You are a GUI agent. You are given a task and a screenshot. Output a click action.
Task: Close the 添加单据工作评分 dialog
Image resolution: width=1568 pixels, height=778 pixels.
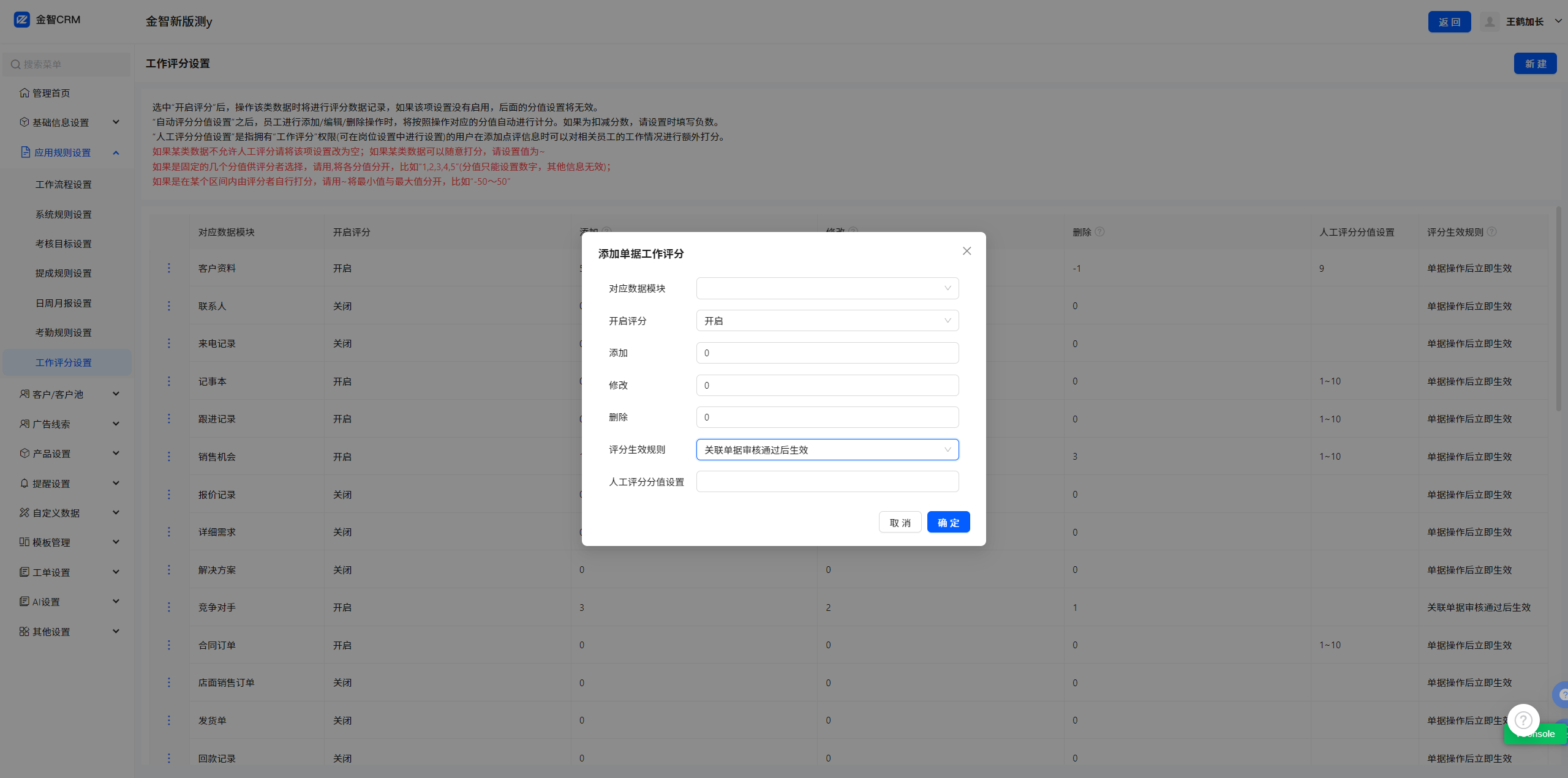pos(967,251)
